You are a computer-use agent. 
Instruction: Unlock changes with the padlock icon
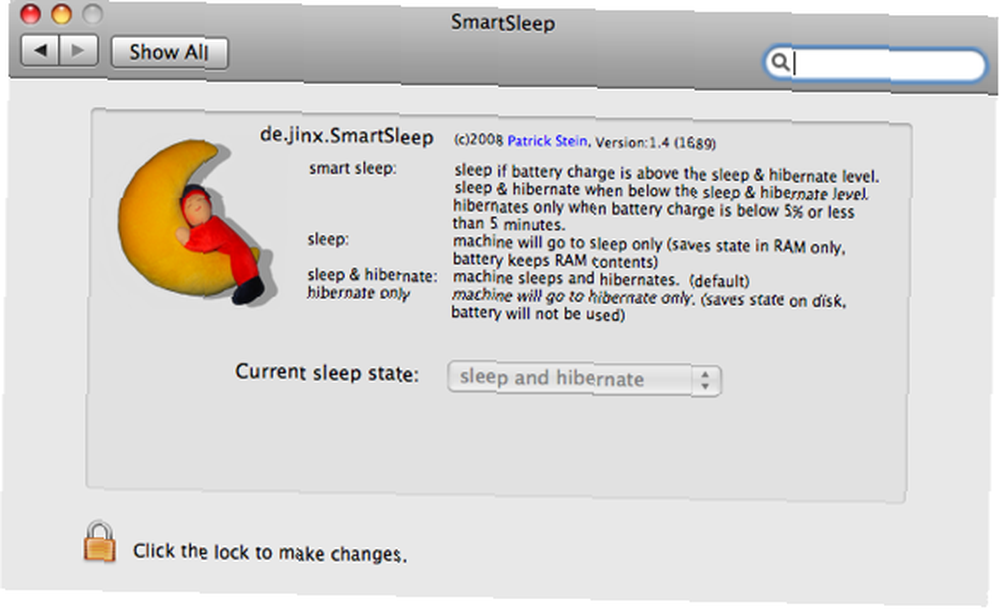pos(99,541)
